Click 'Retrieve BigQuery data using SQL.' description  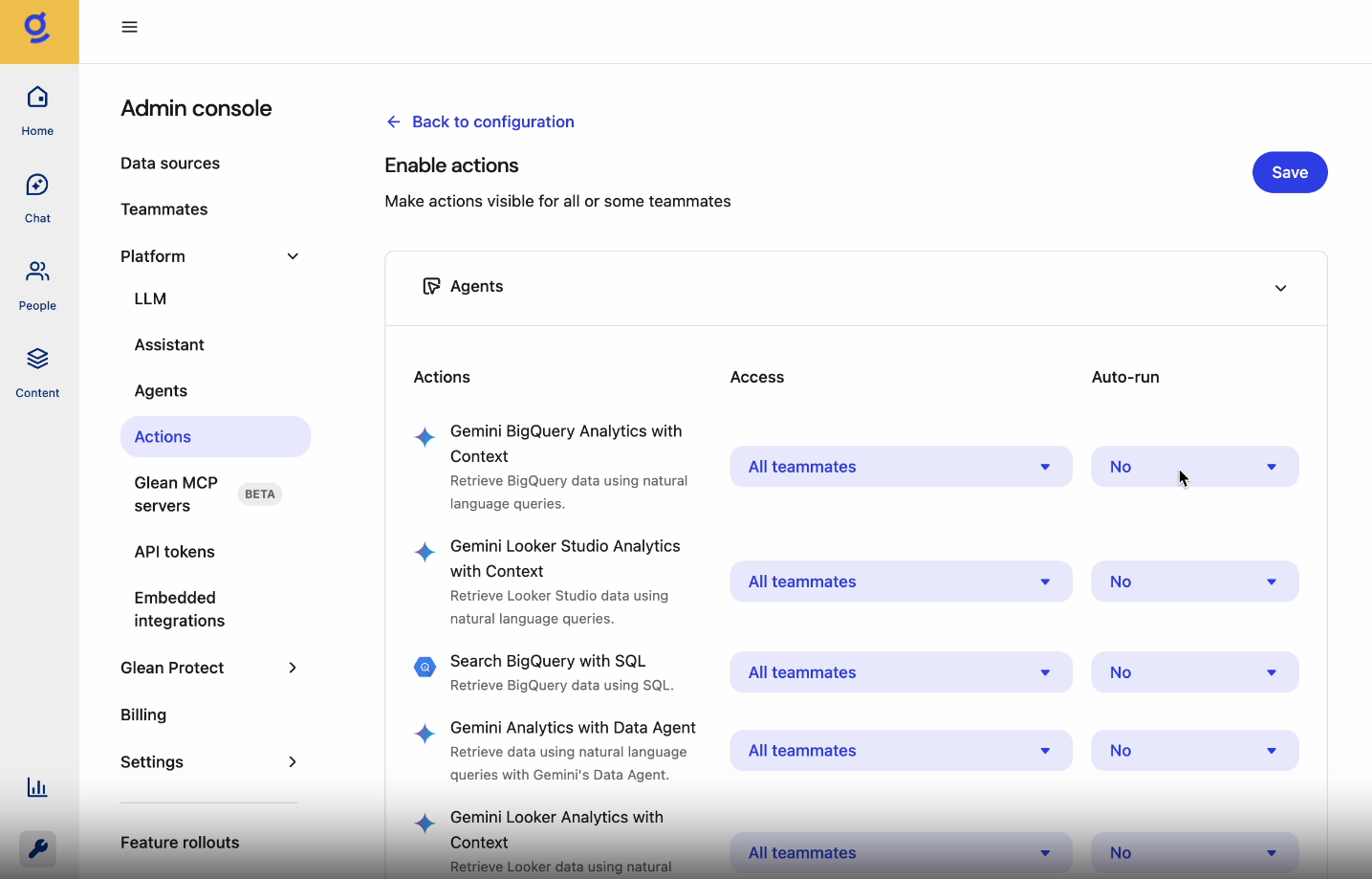click(562, 685)
